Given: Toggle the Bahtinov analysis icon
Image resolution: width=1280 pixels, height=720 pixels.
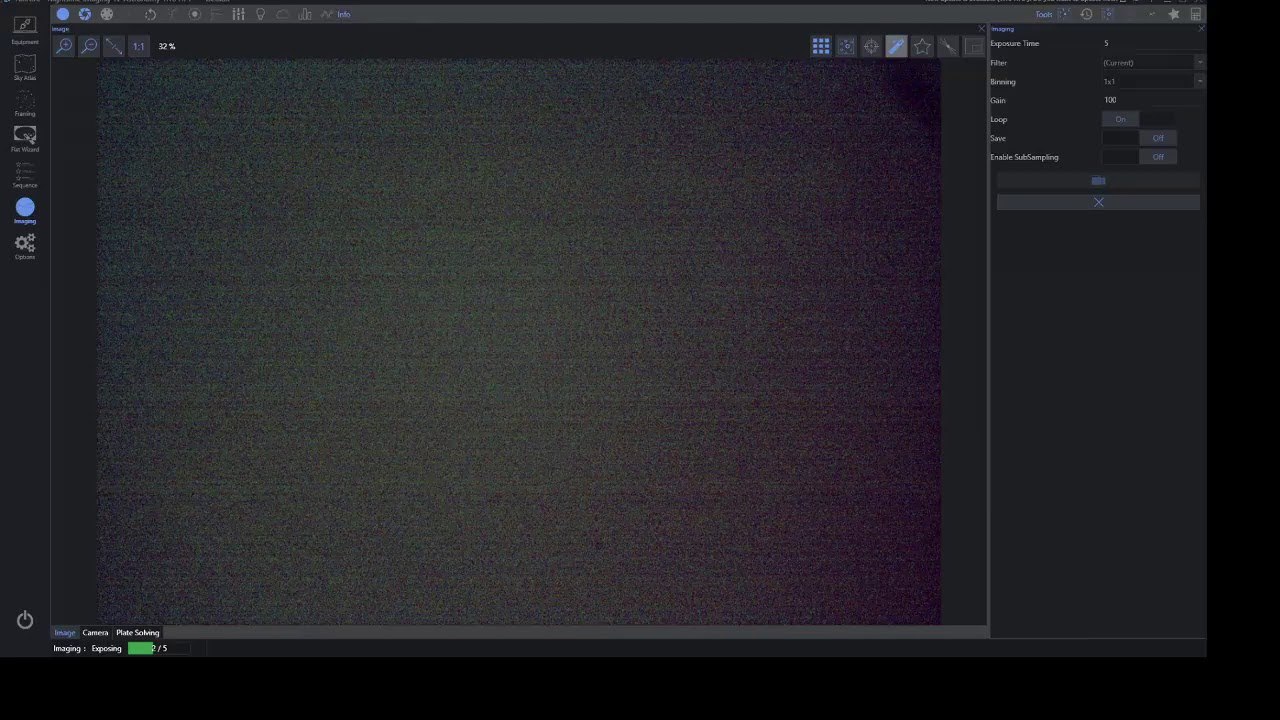Looking at the screenshot, I should [947, 46].
